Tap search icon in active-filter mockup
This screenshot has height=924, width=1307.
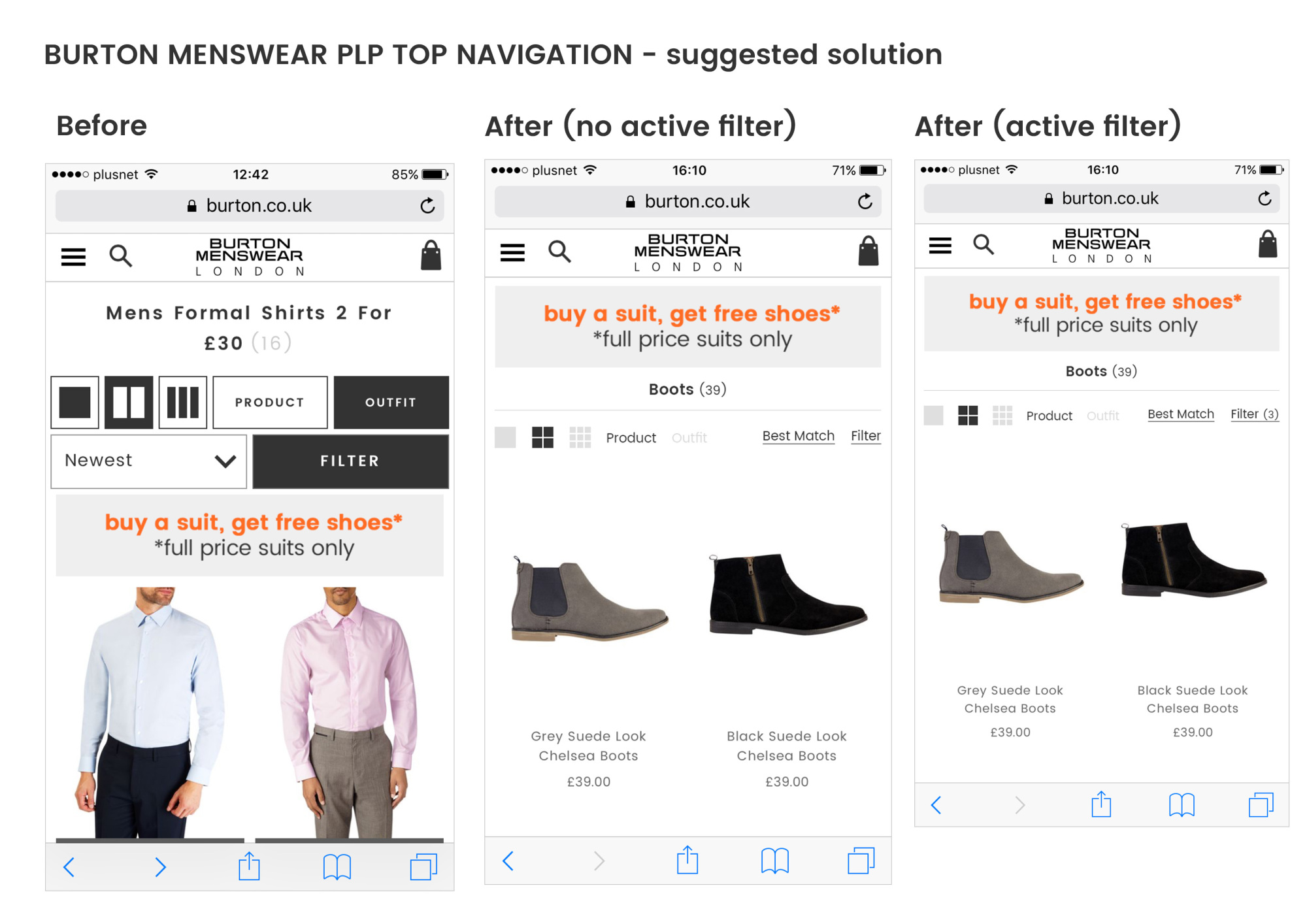pyautogui.click(x=984, y=244)
